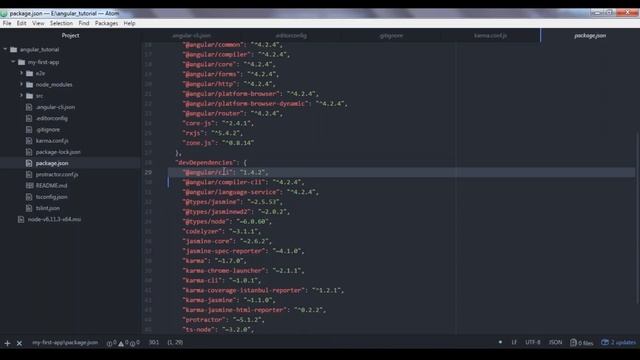The width and height of the screenshot is (640, 360).
Task: Open protractor.conf.js in the tree
Action: point(57,174)
